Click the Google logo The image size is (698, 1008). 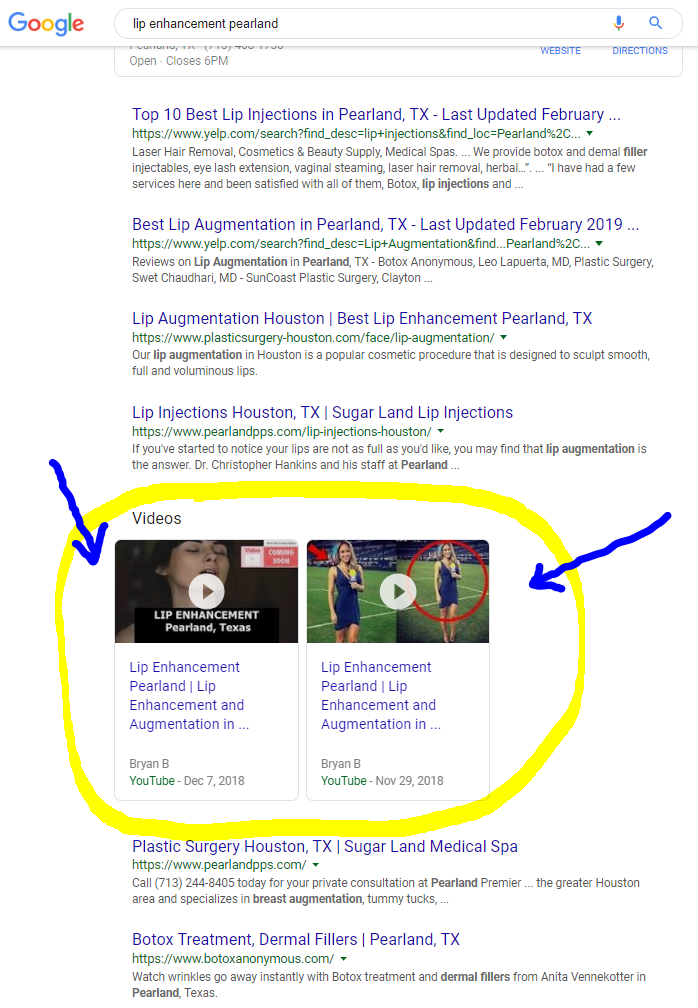point(46,24)
